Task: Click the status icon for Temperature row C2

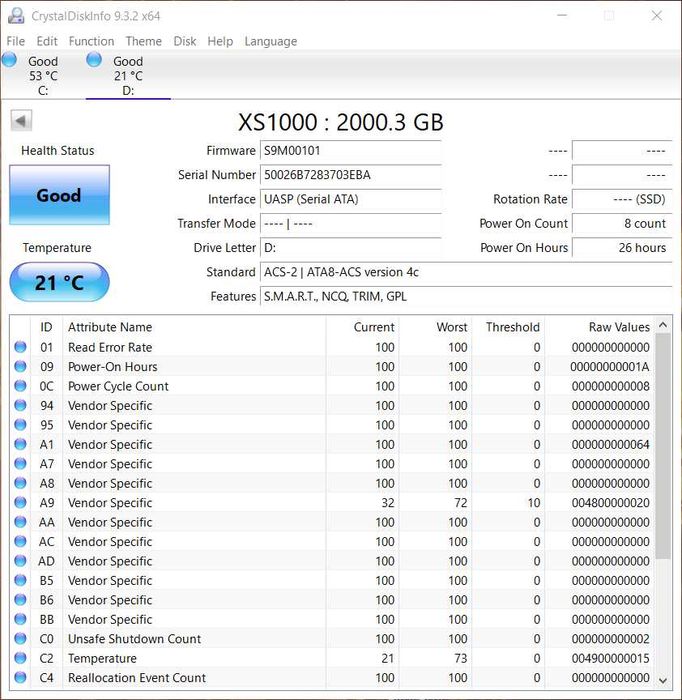Action: click(21, 658)
